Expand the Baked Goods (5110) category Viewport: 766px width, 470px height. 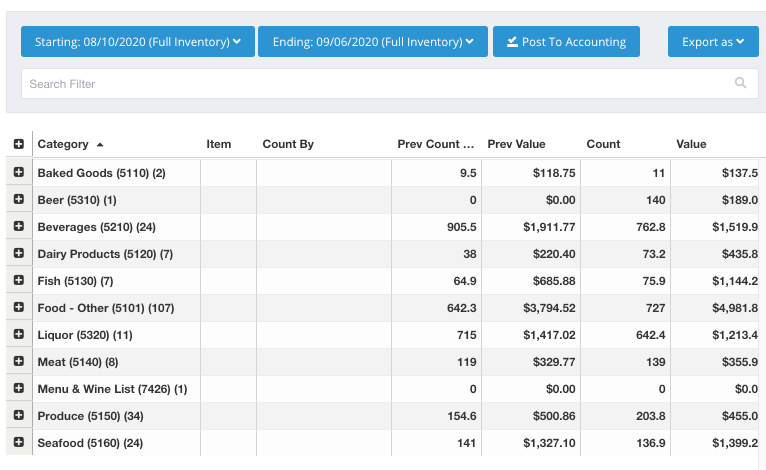coord(19,173)
